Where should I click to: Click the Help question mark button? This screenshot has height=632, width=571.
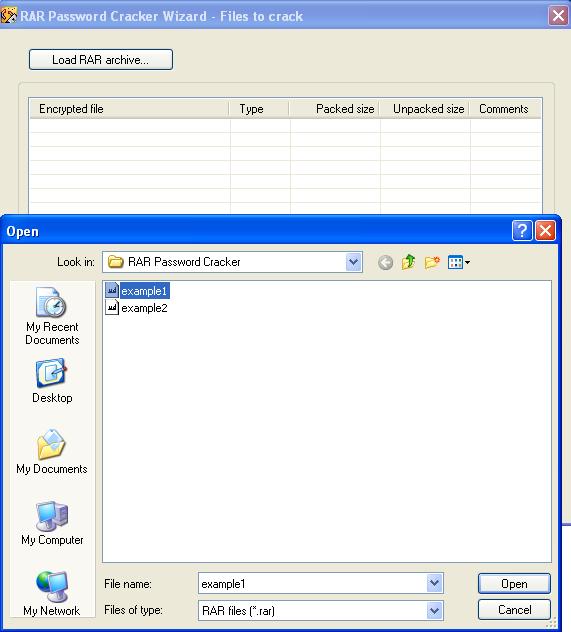tap(522, 231)
